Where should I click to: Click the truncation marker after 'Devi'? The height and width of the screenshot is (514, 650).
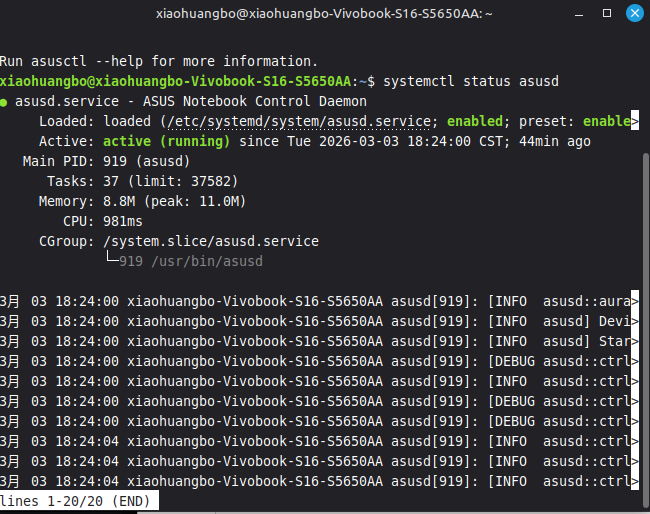tap(635, 321)
